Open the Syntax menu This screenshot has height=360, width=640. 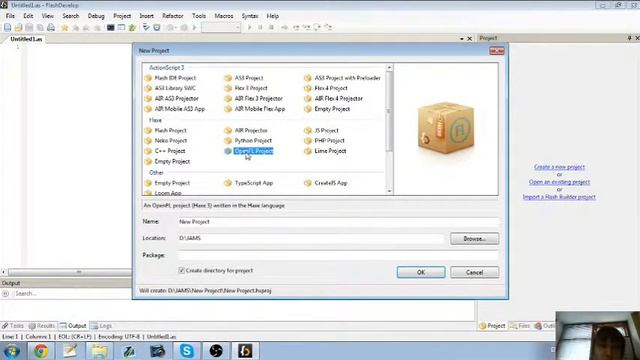pyautogui.click(x=250, y=16)
